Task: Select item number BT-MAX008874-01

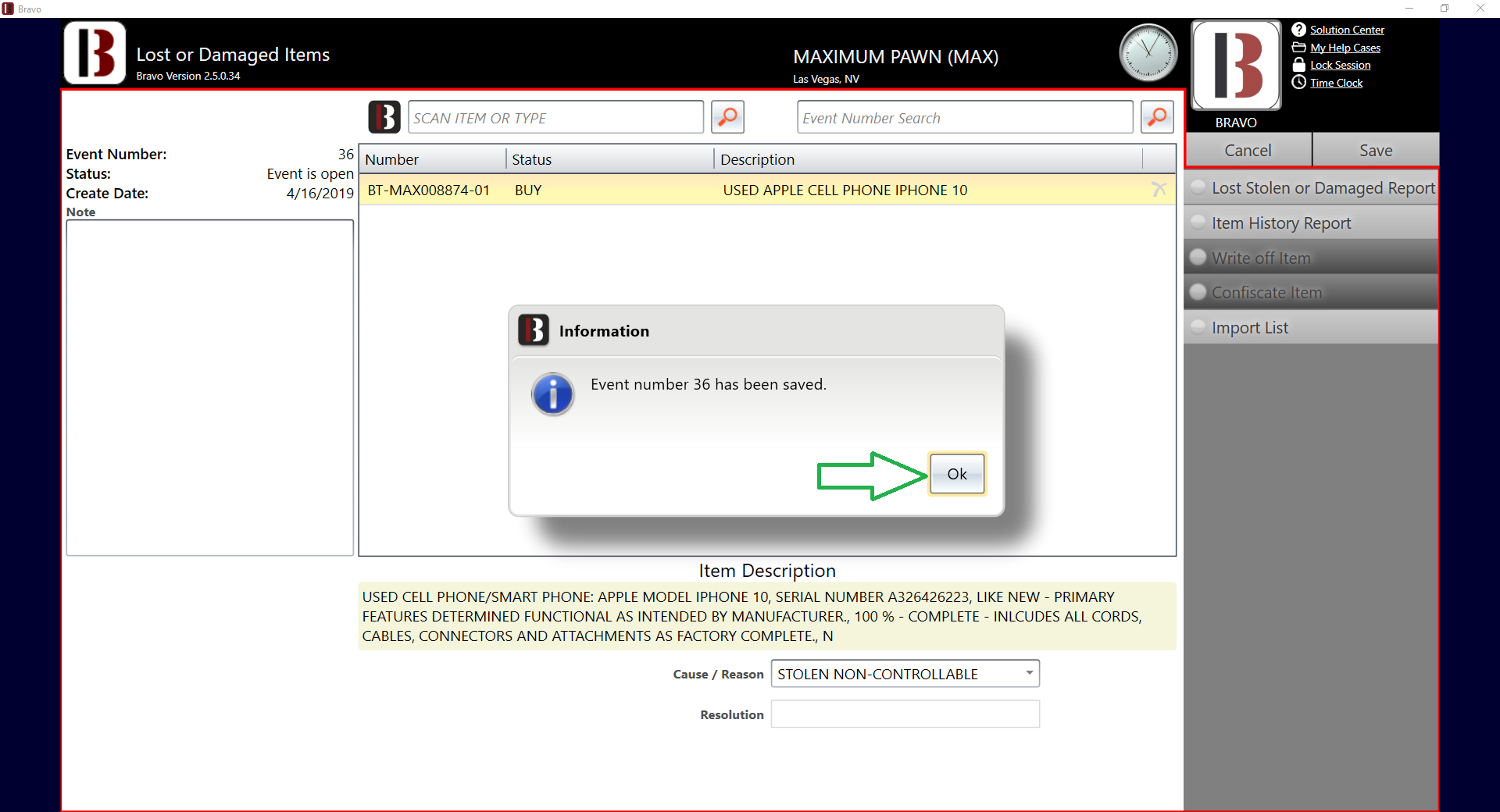Action: tap(428, 190)
